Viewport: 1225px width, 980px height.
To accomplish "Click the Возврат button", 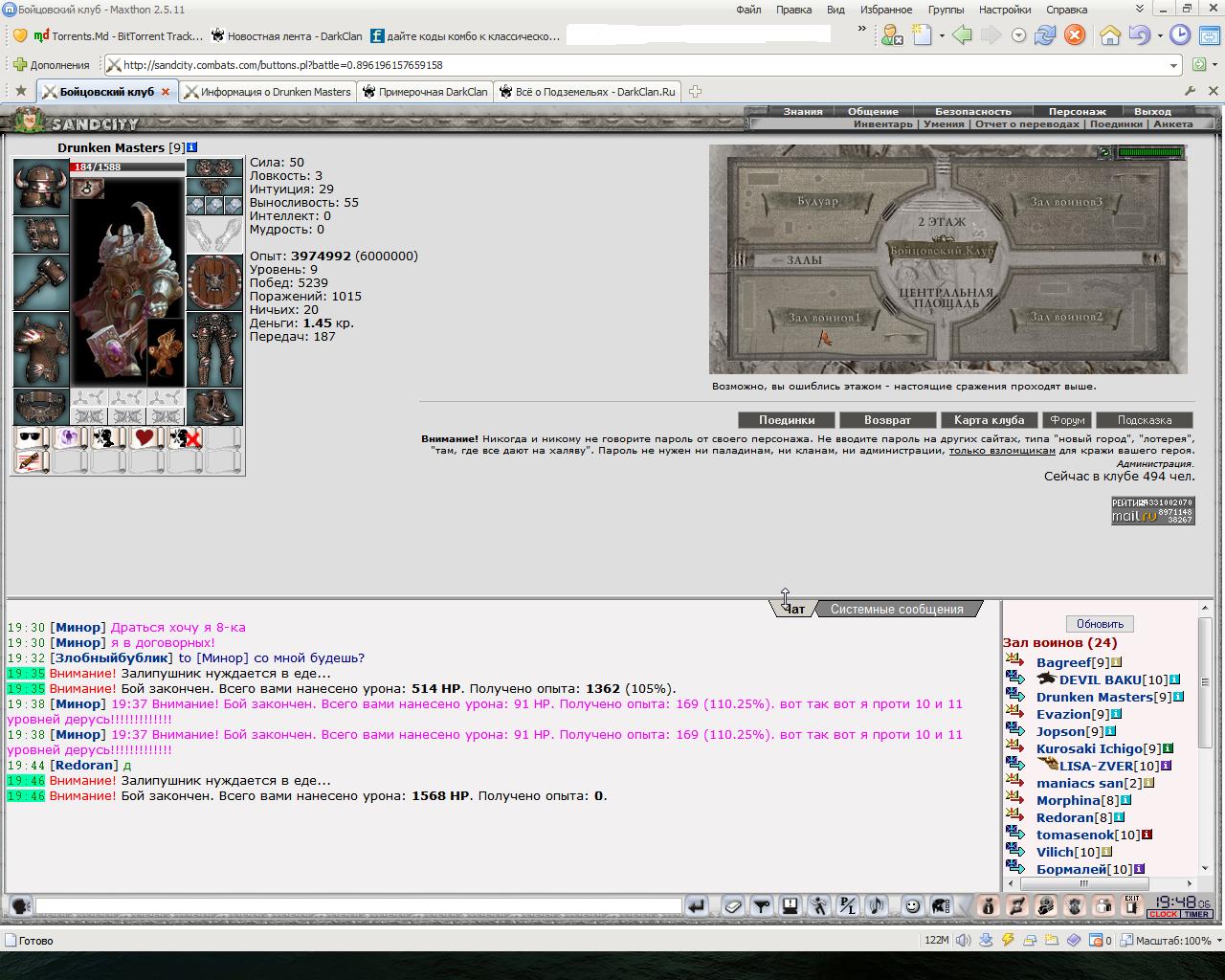I will tap(887, 420).
